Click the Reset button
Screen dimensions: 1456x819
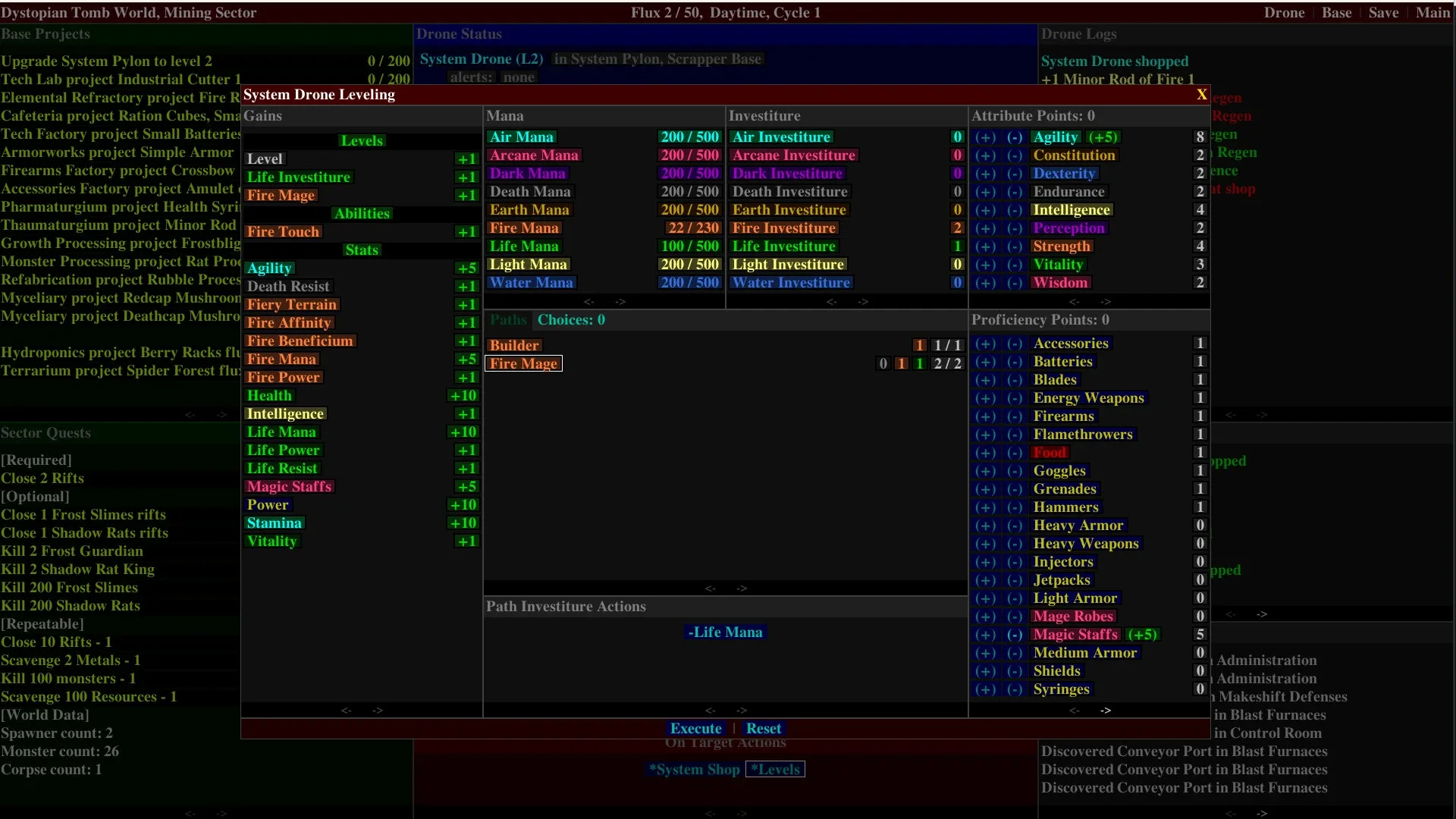(763, 729)
